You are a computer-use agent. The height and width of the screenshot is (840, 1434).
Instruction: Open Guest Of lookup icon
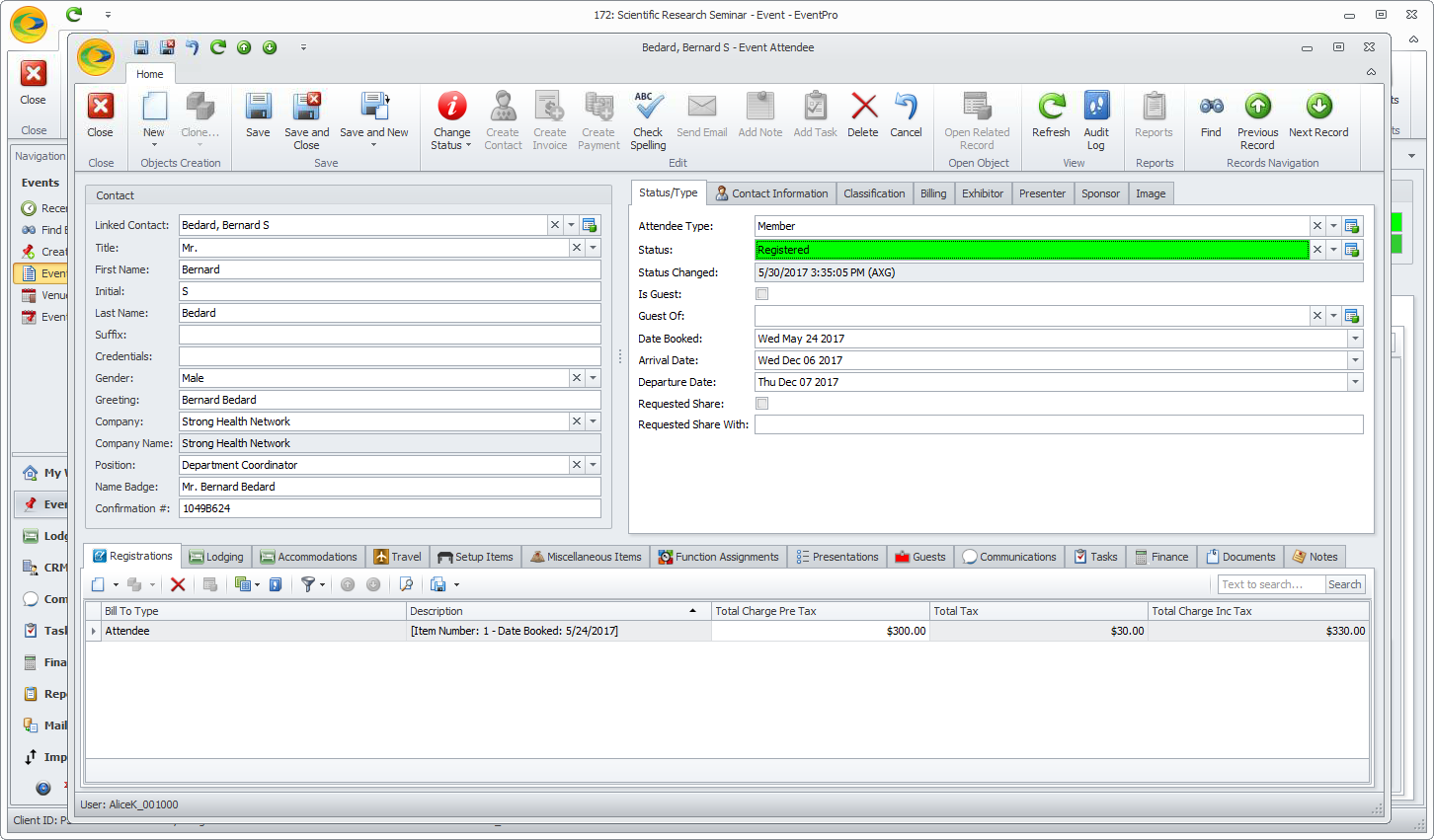click(1352, 316)
